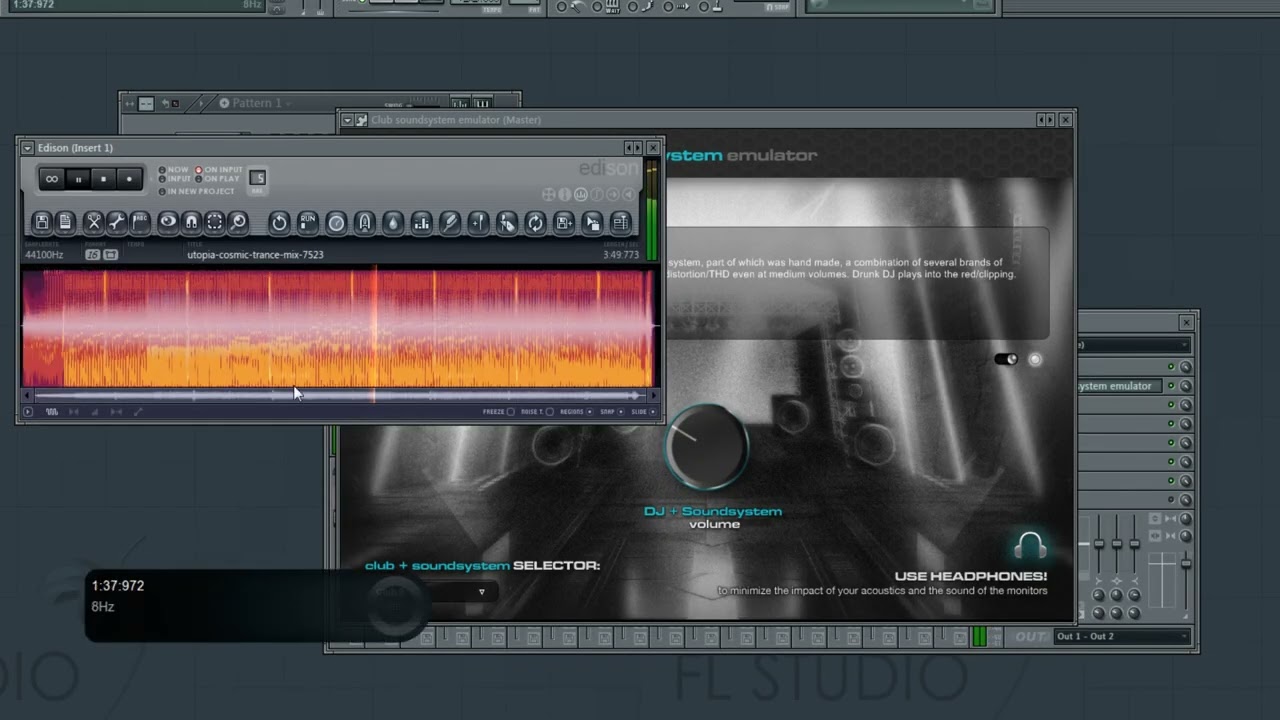
Task: Click the magnifier zoom icon in Edison
Action: (x=238, y=222)
